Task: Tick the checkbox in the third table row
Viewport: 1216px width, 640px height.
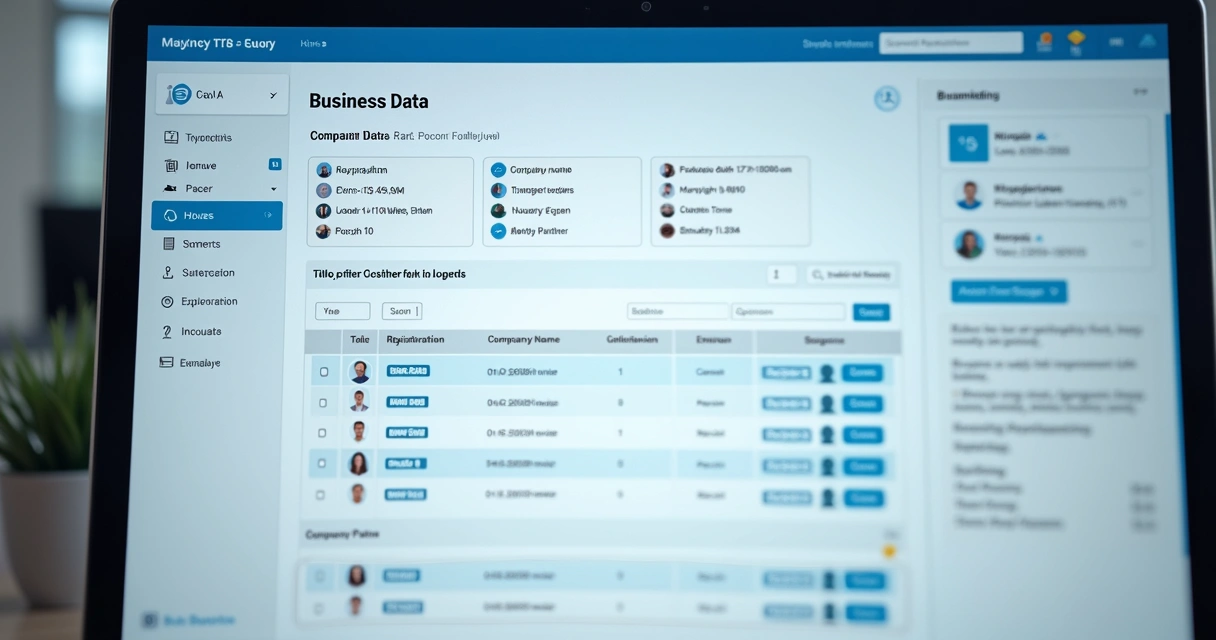Action: [322, 433]
